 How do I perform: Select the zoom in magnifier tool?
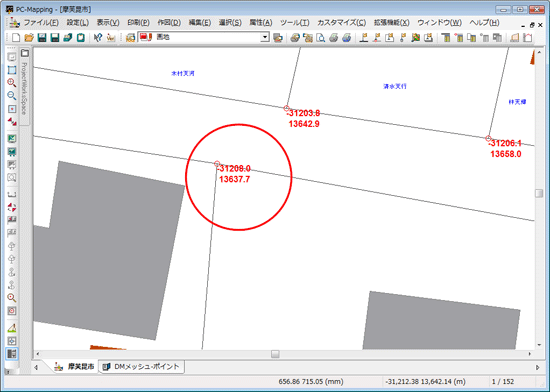[x=12, y=82]
